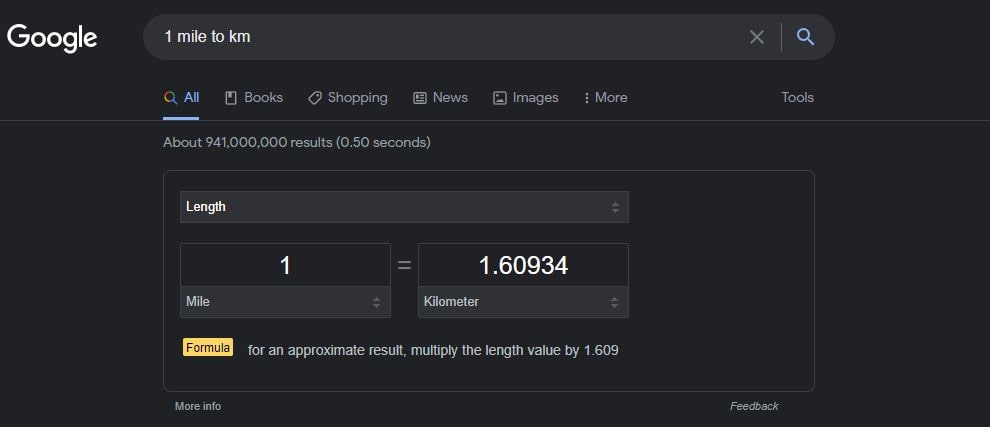This screenshot has height=427, width=990.
Task: Click the yellow Formula label
Action: tap(208, 347)
